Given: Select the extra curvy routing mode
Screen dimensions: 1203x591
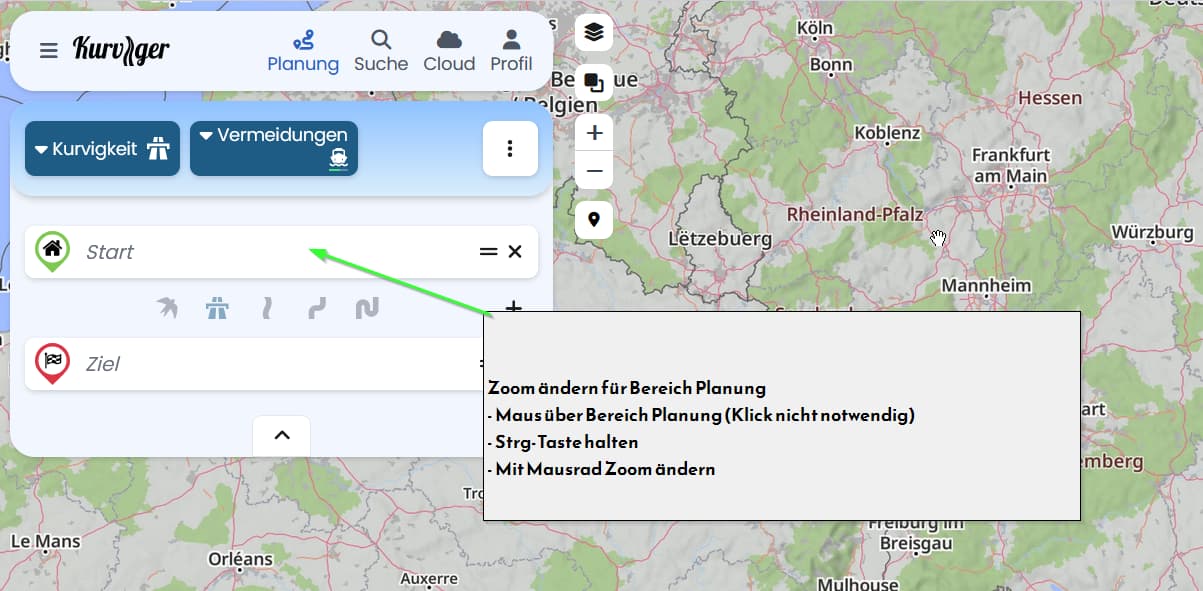Looking at the screenshot, I should coord(367,308).
